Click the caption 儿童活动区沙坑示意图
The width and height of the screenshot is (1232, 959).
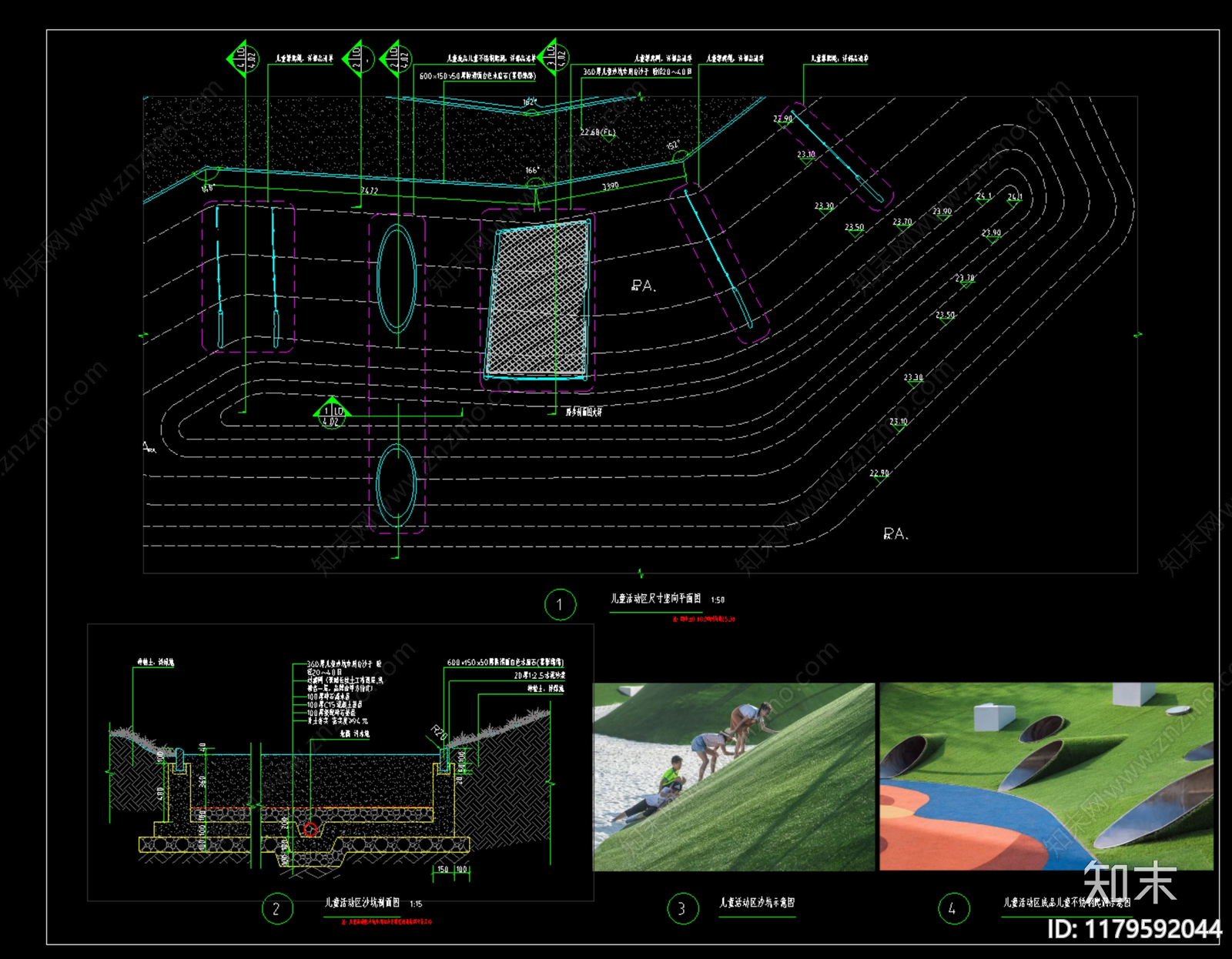[x=757, y=902]
